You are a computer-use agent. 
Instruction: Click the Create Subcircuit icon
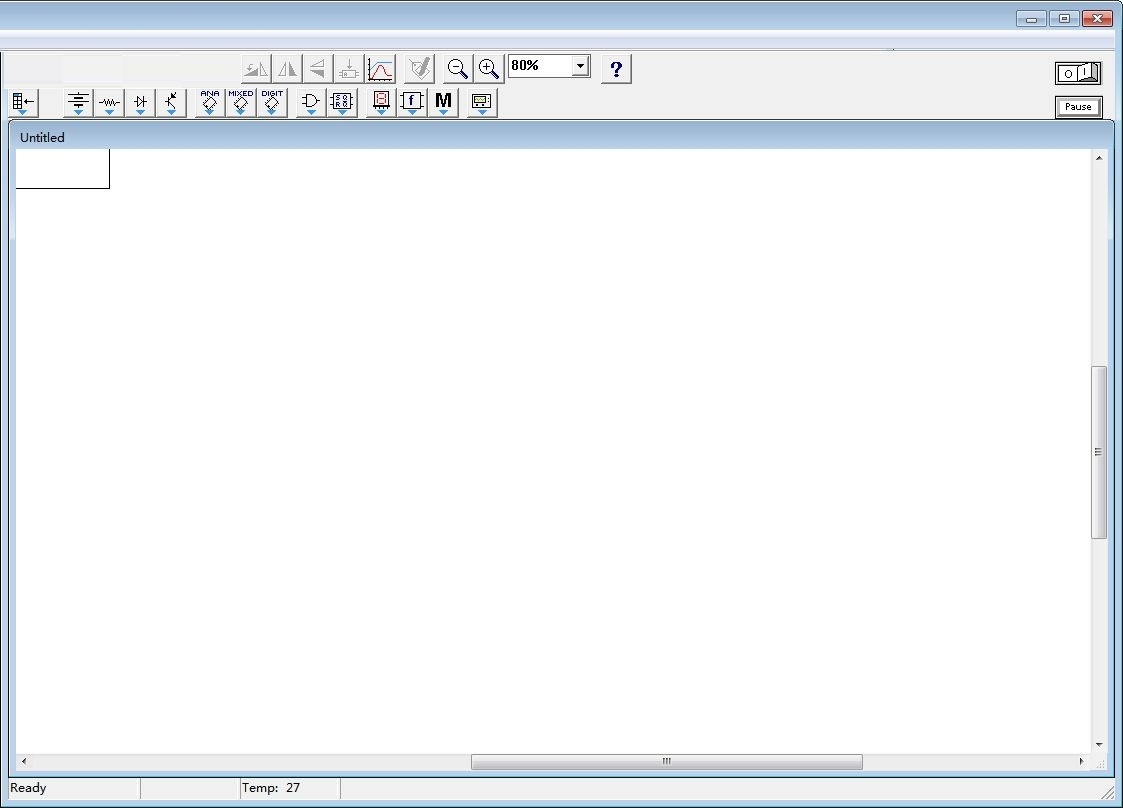(349, 69)
